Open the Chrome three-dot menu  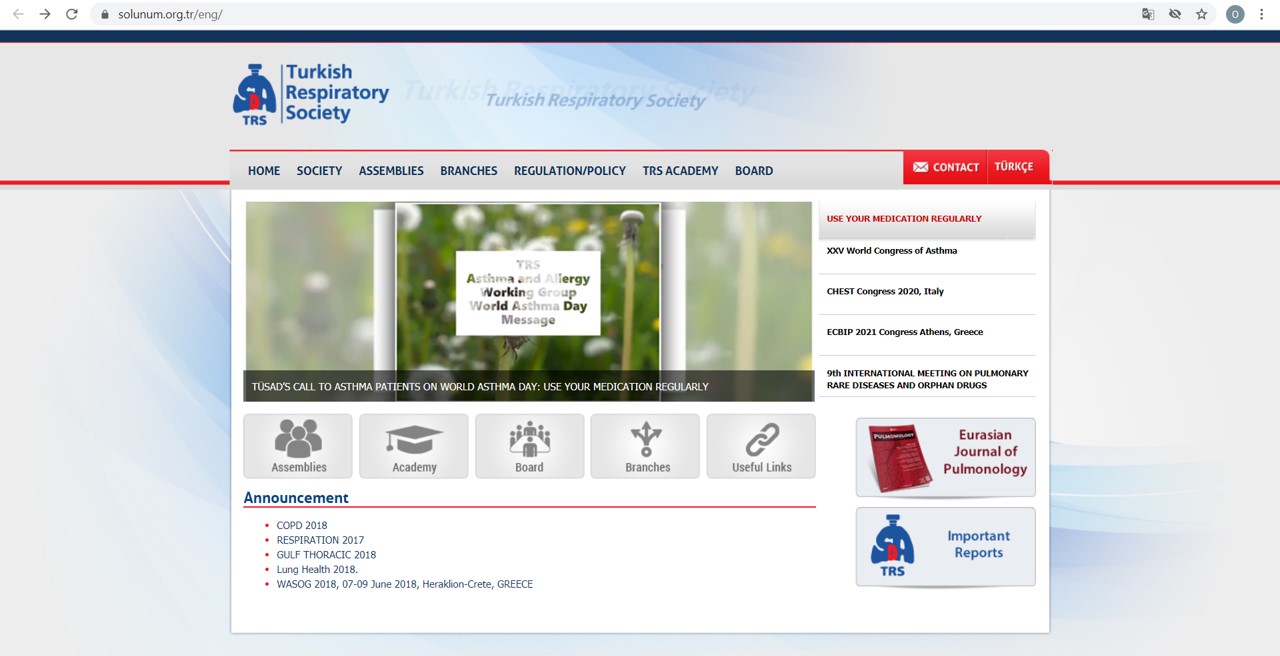pyautogui.click(x=1261, y=14)
